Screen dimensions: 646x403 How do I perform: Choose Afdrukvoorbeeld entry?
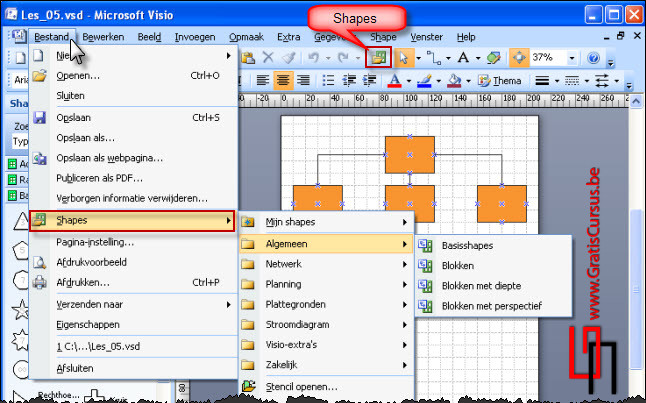pos(133,262)
